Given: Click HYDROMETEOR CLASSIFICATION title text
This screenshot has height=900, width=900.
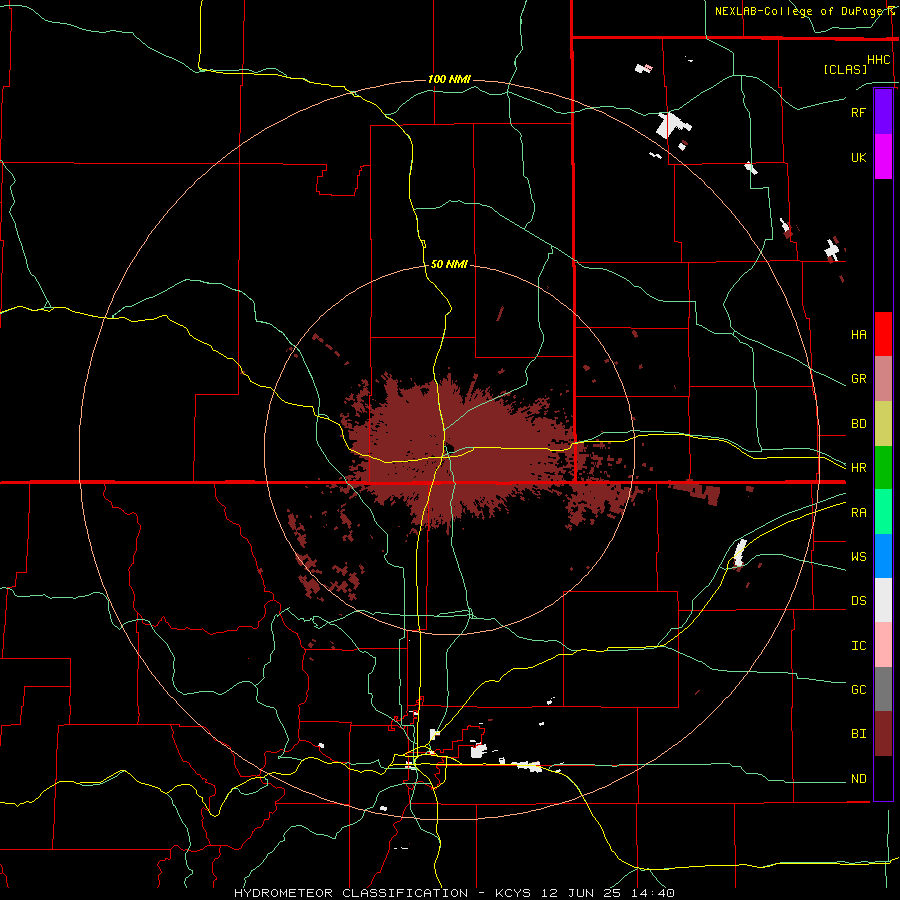Looking at the screenshot, I should click(x=351, y=893).
